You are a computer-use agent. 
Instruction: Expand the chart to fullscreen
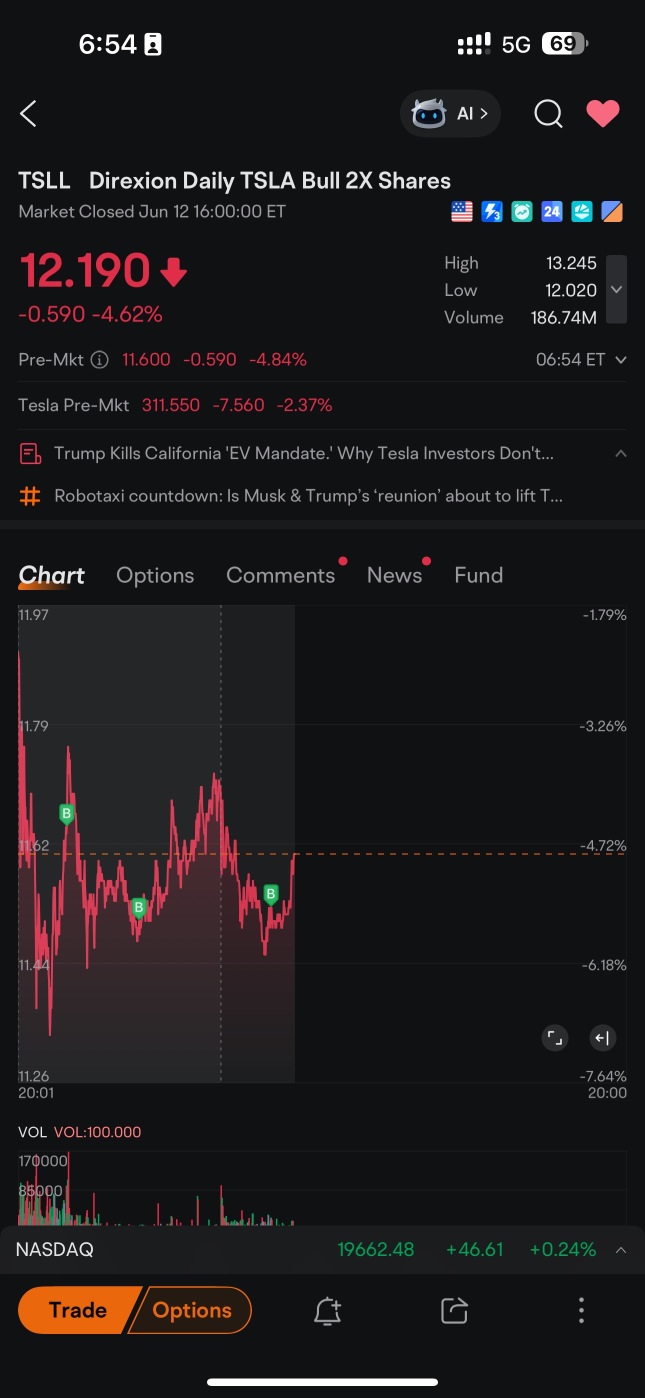(x=555, y=1038)
